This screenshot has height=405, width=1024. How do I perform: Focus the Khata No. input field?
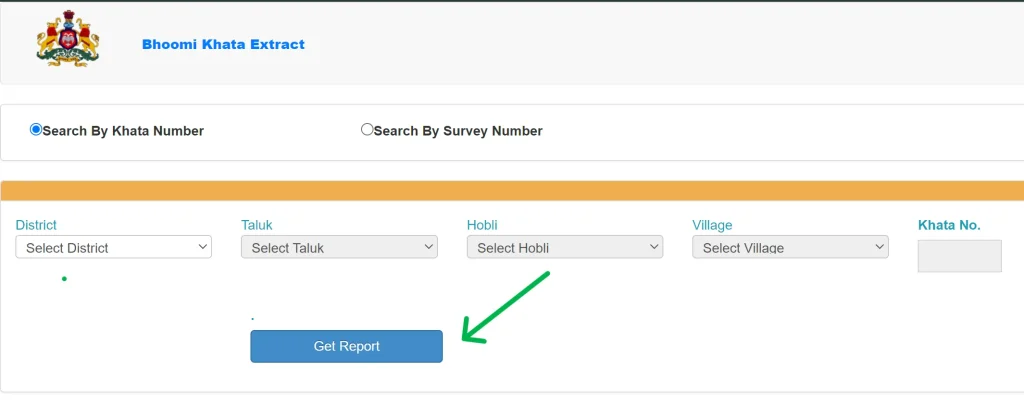(959, 256)
